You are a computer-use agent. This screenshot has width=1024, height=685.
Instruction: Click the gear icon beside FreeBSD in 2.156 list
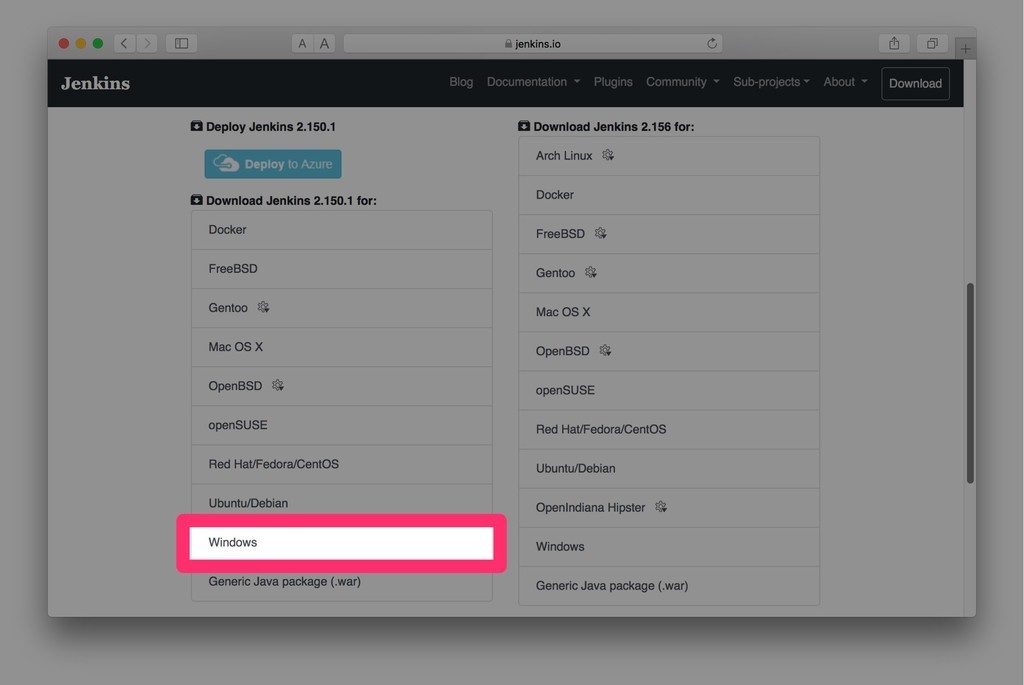601,234
